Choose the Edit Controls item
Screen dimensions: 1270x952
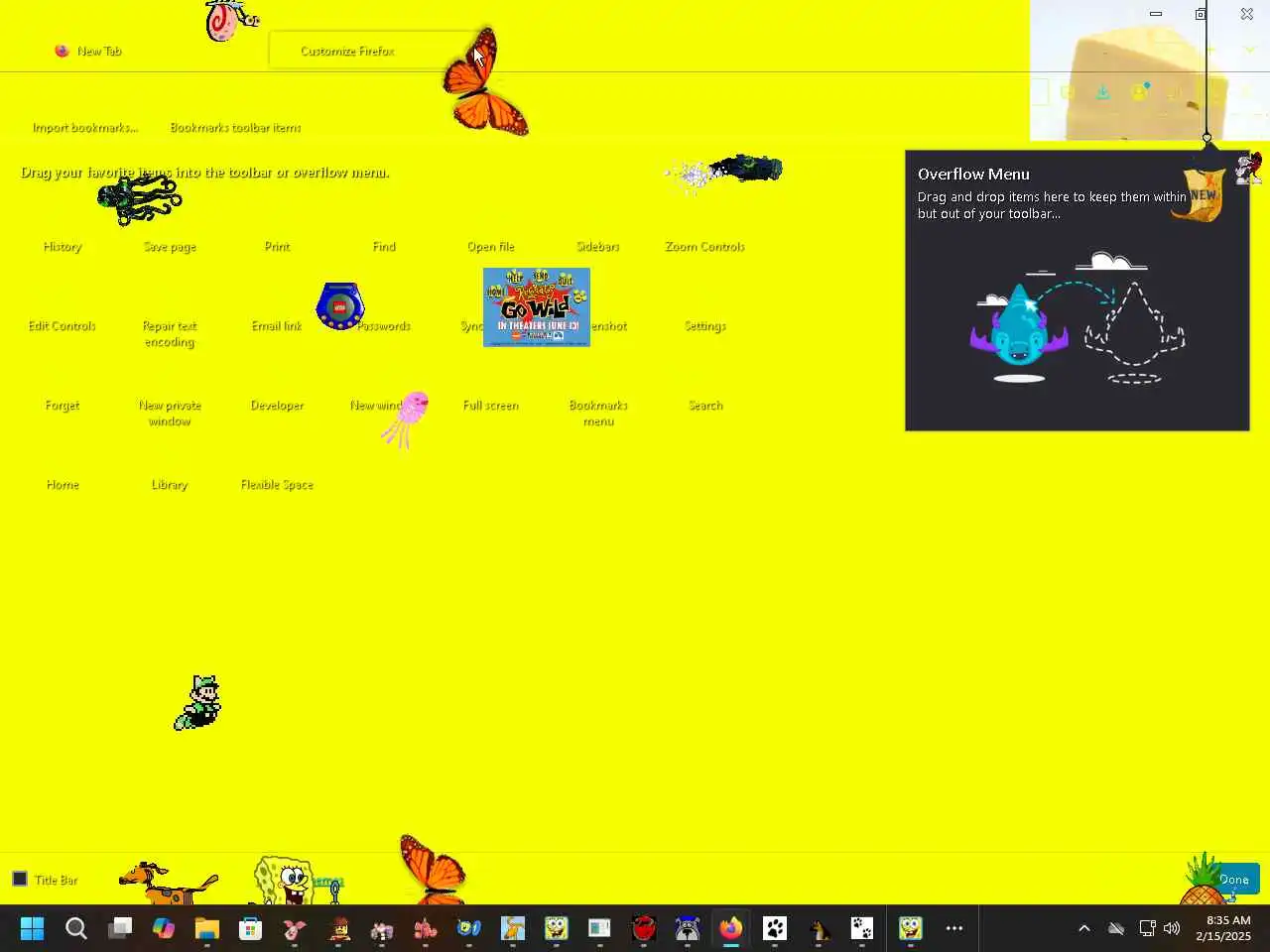(x=63, y=326)
